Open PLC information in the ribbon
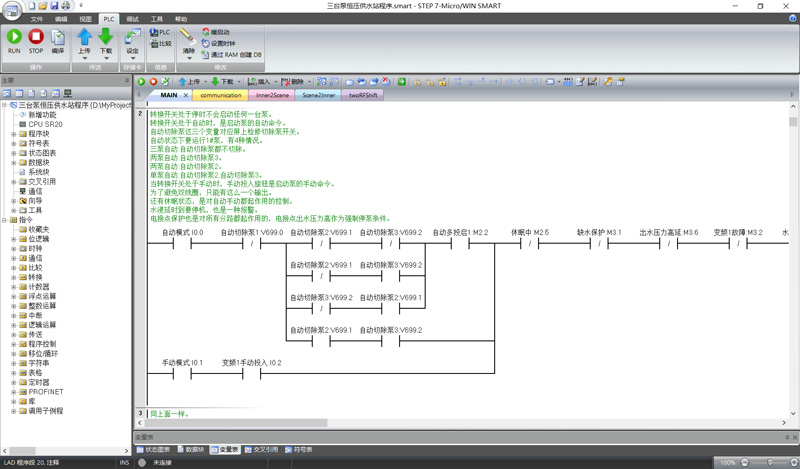Viewport: 800px width, 469px height. coord(160,32)
